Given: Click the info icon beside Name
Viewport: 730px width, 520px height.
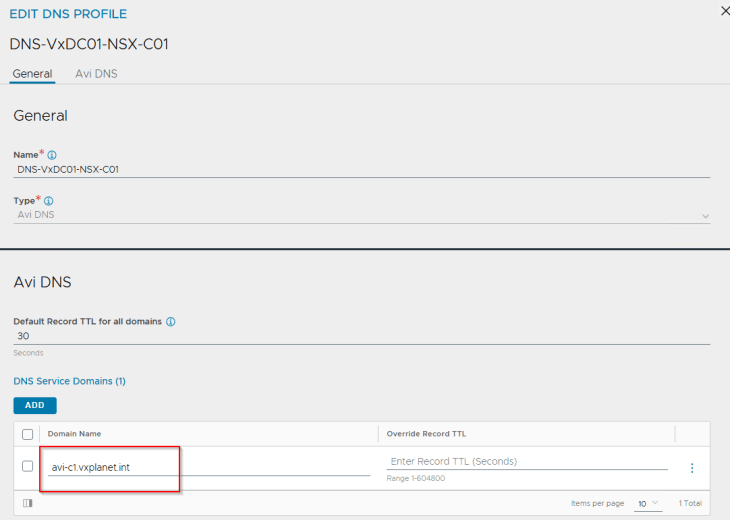Looking at the screenshot, I should click(x=52, y=155).
